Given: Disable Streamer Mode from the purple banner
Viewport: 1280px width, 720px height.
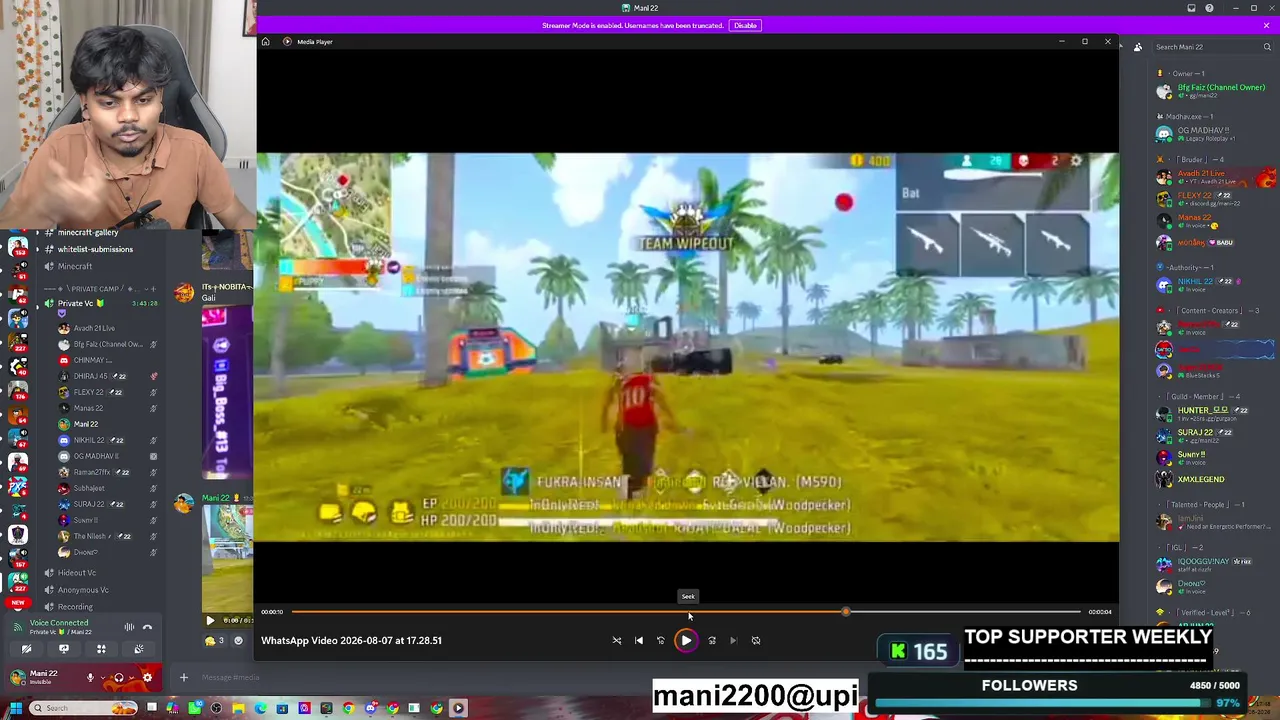Looking at the screenshot, I should point(745,25).
